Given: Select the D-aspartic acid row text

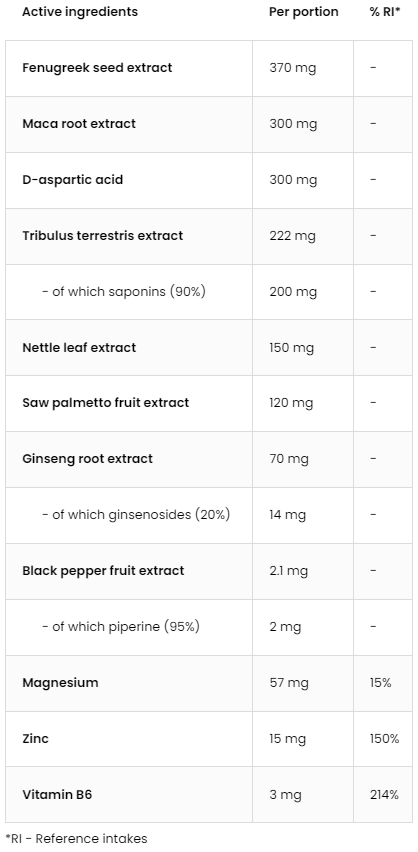Looking at the screenshot, I should pos(73,180).
